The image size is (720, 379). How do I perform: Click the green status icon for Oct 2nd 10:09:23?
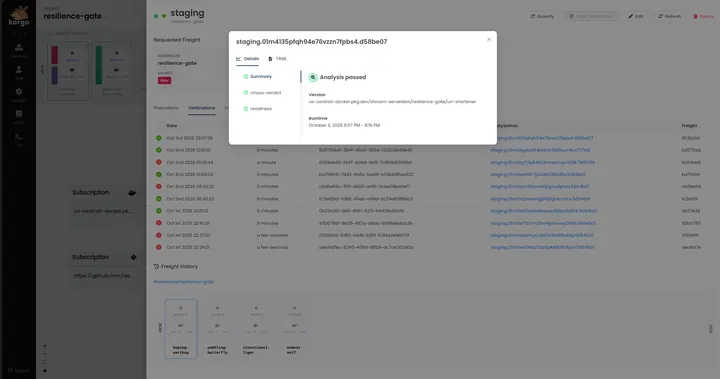(x=158, y=175)
